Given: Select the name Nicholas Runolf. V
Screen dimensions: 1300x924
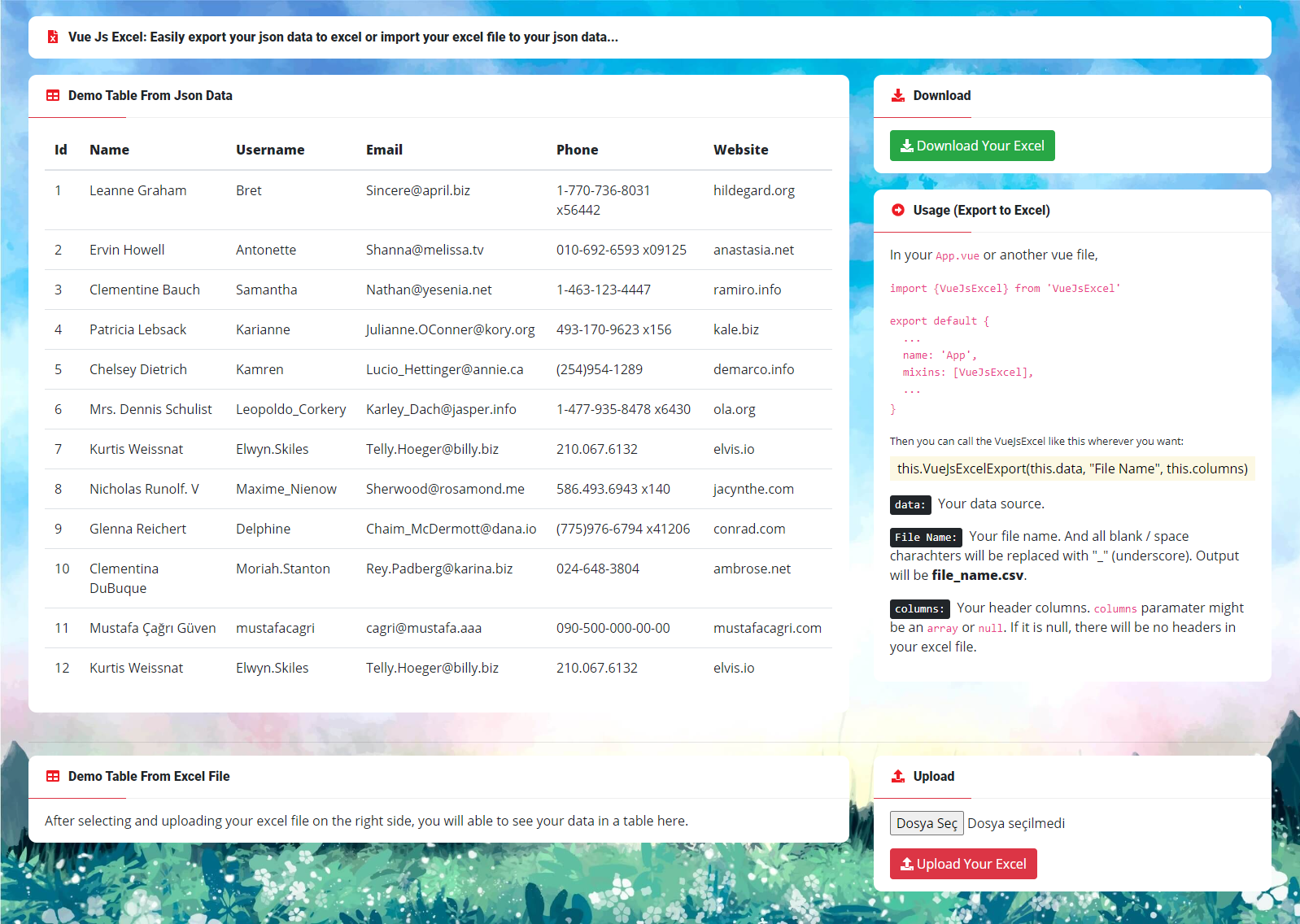Looking at the screenshot, I should coord(144,489).
